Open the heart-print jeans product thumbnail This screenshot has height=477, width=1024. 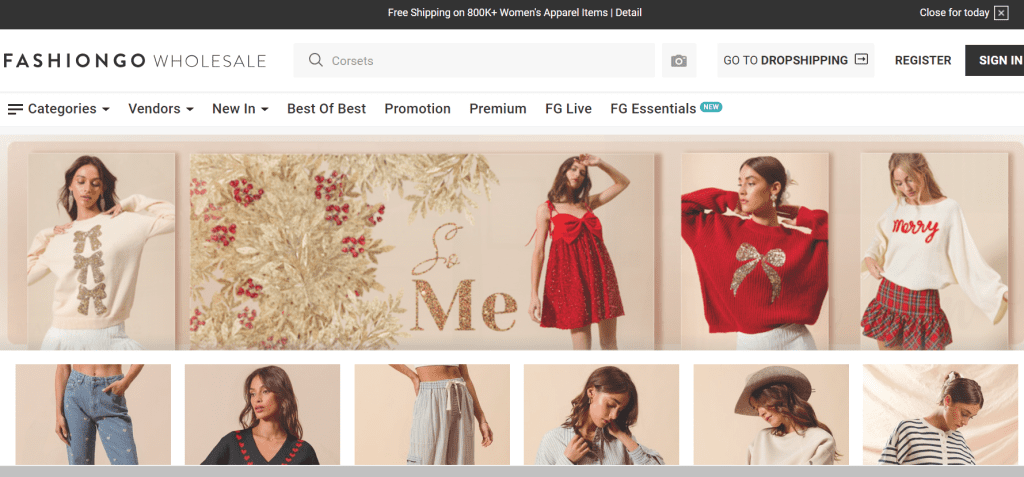[93, 414]
